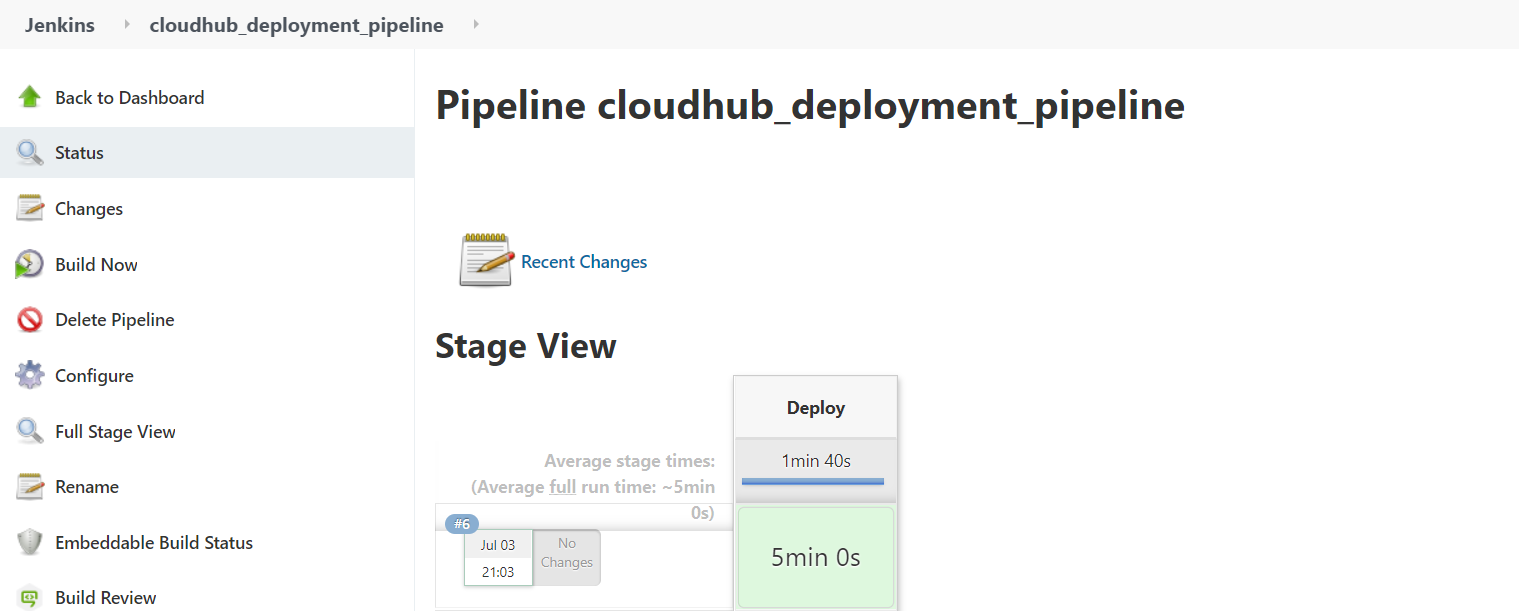The width and height of the screenshot is (1519, 611).
Task: Click the Configure gear icon
Action: (30, 376)
